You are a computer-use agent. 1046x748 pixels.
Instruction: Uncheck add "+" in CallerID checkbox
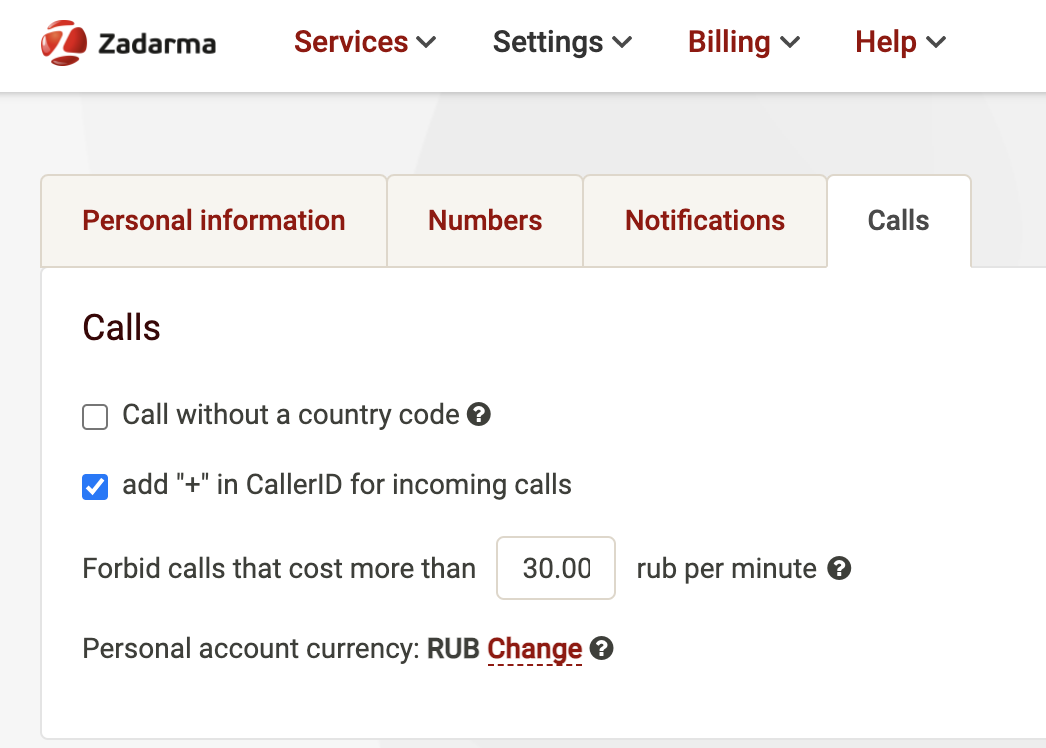tap(95, 487)
